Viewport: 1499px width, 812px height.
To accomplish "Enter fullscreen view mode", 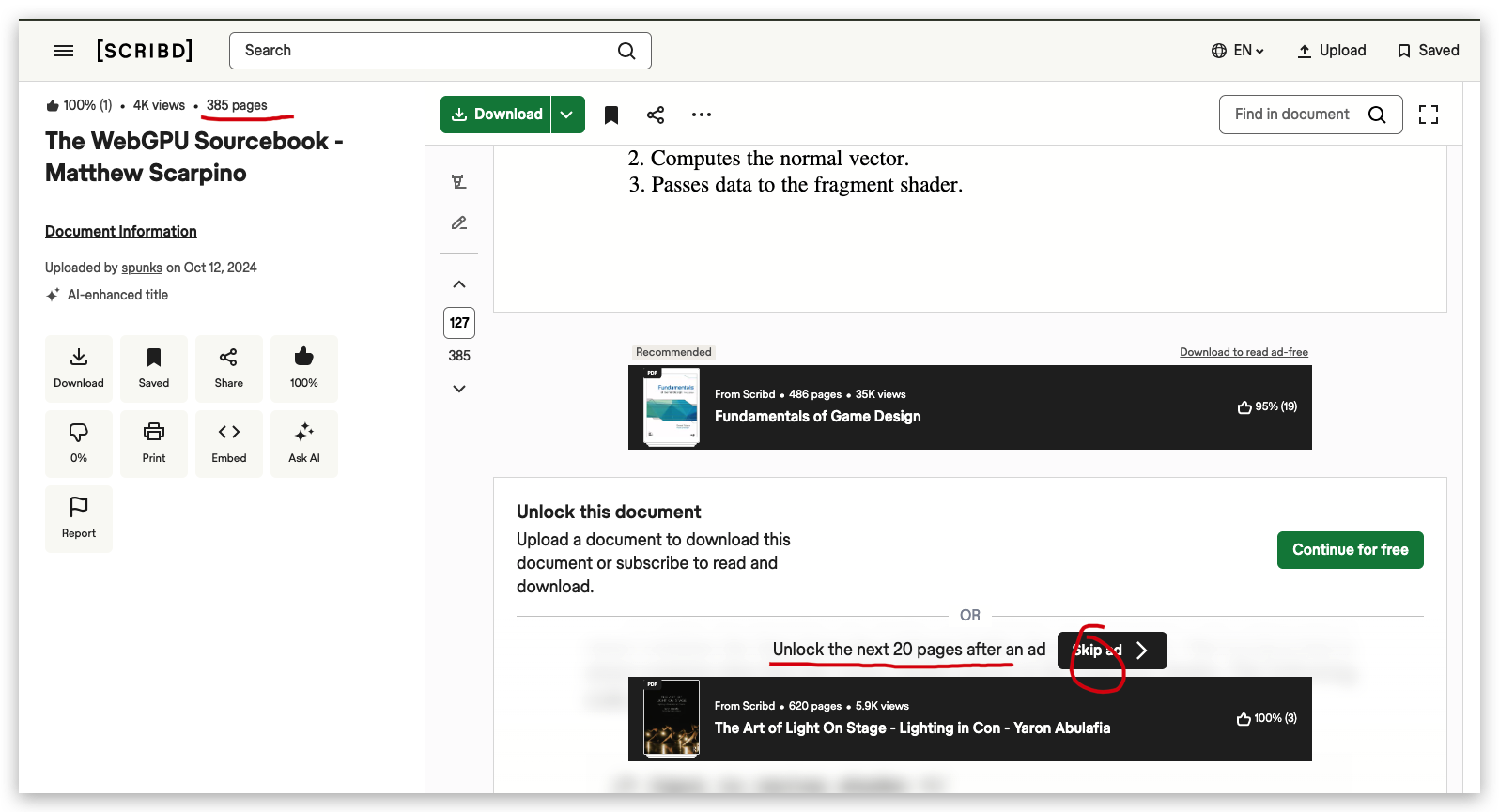I will click(x=1429, y=115).
